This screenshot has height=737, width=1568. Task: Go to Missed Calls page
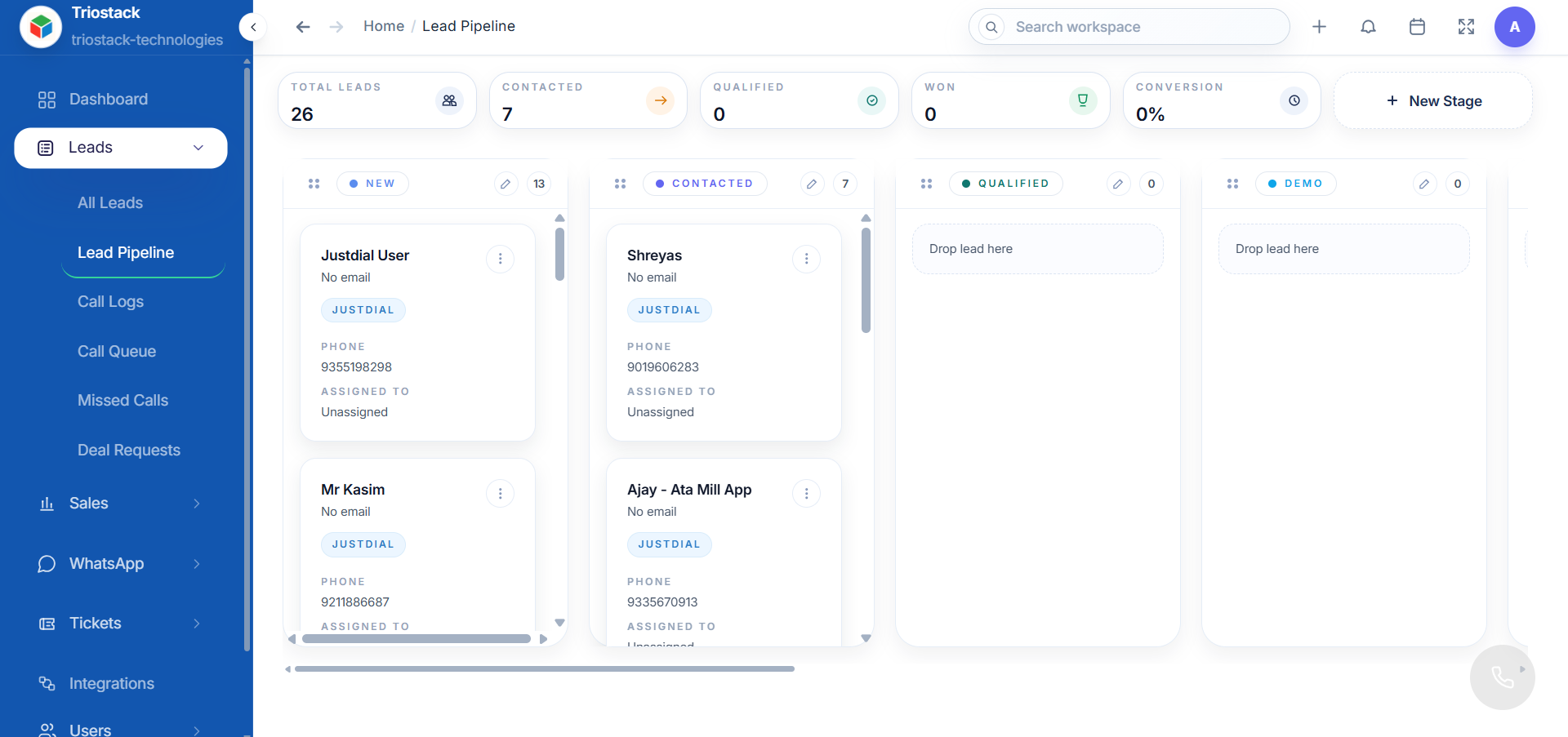pos(122,401)
